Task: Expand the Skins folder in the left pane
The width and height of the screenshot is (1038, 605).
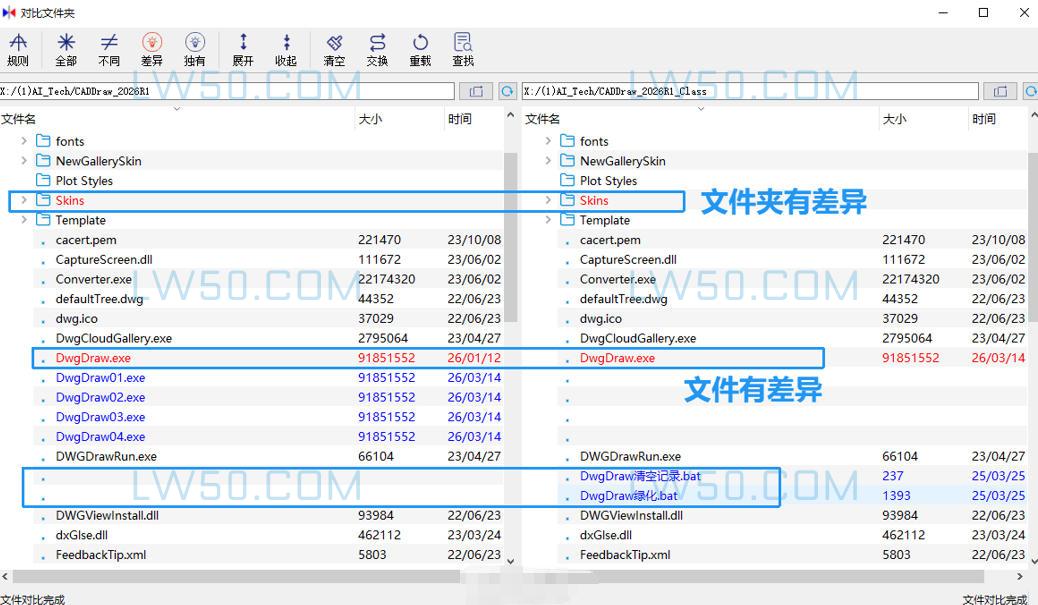Action: coord(22,200)
